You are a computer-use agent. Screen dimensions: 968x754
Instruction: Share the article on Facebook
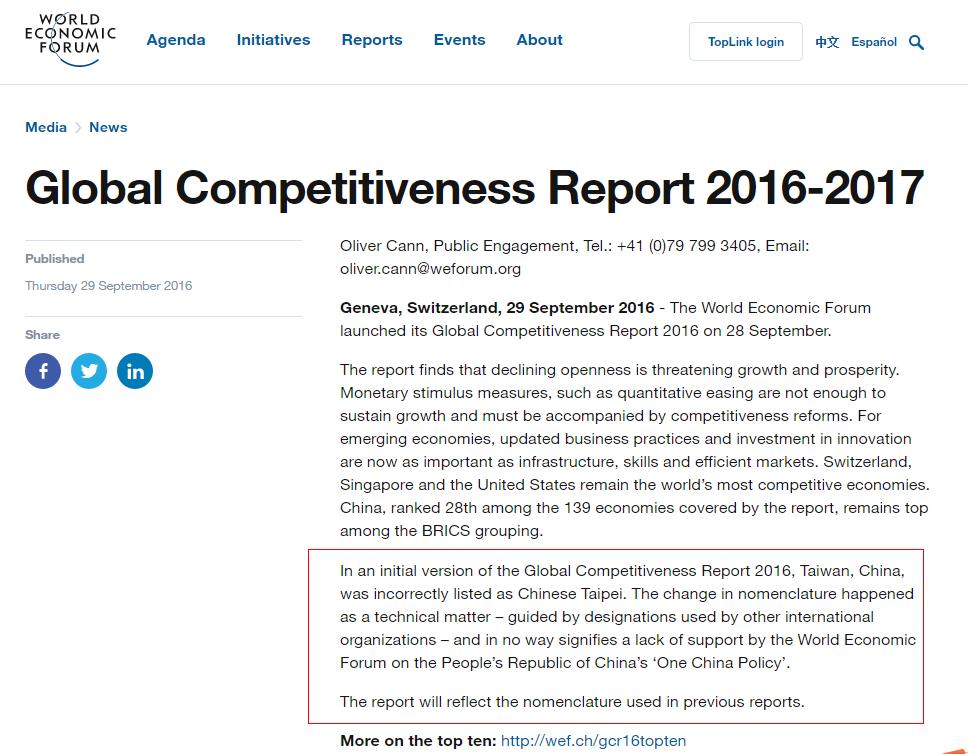pyautogui.click(x=43, y=371)
